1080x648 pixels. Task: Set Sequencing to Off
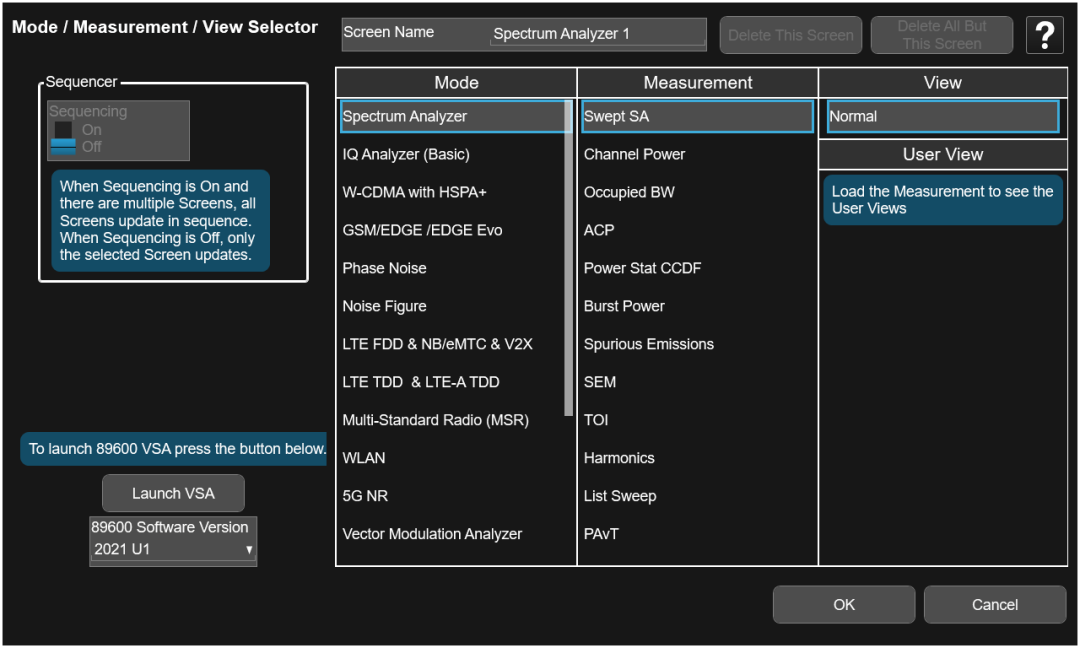click(x=64, y=147)
